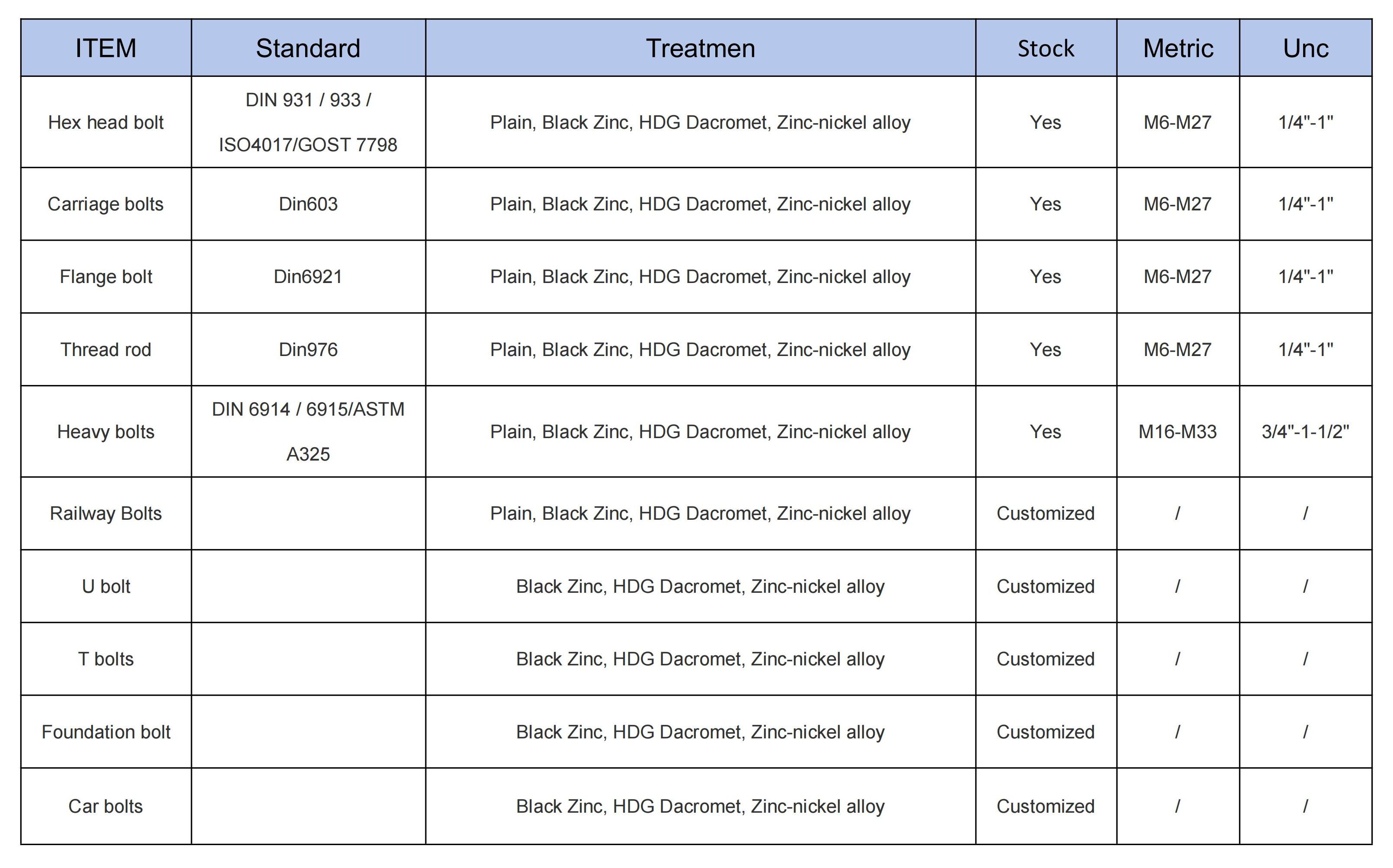Select the ITEM column header
The width and height of the screenshot is (1393, 868).
(105, 48)
